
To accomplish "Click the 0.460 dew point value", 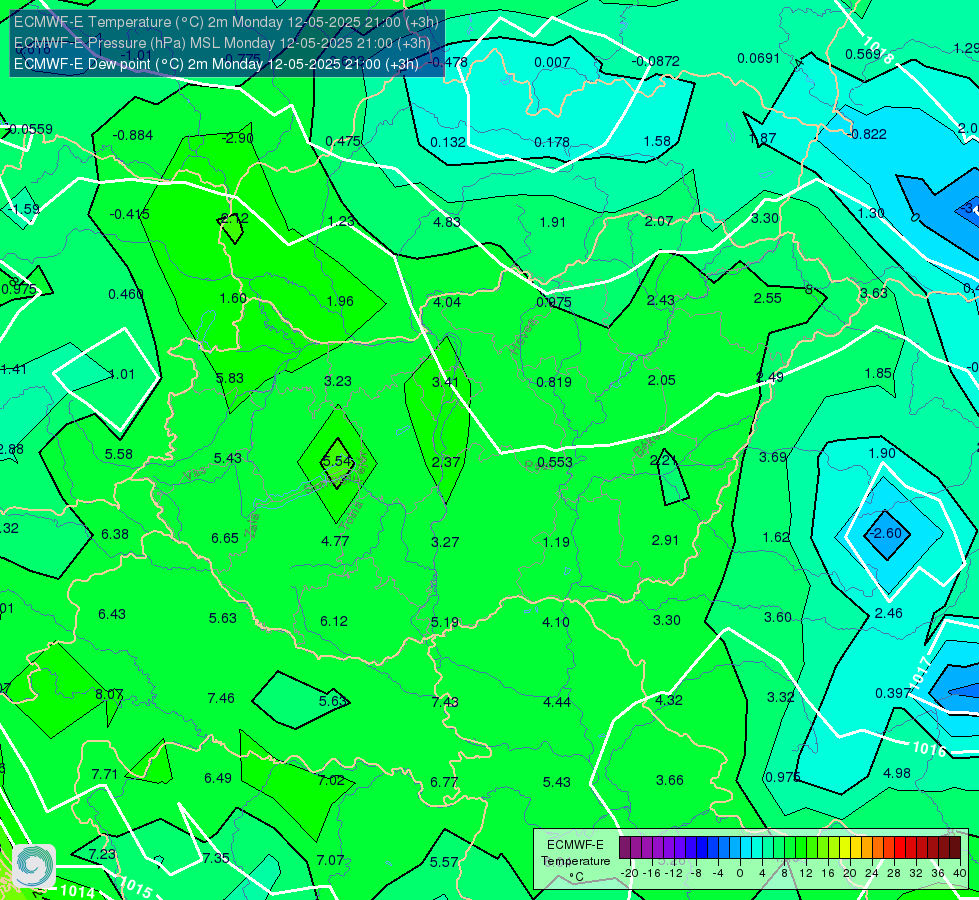I will click(x=126, y=294).
